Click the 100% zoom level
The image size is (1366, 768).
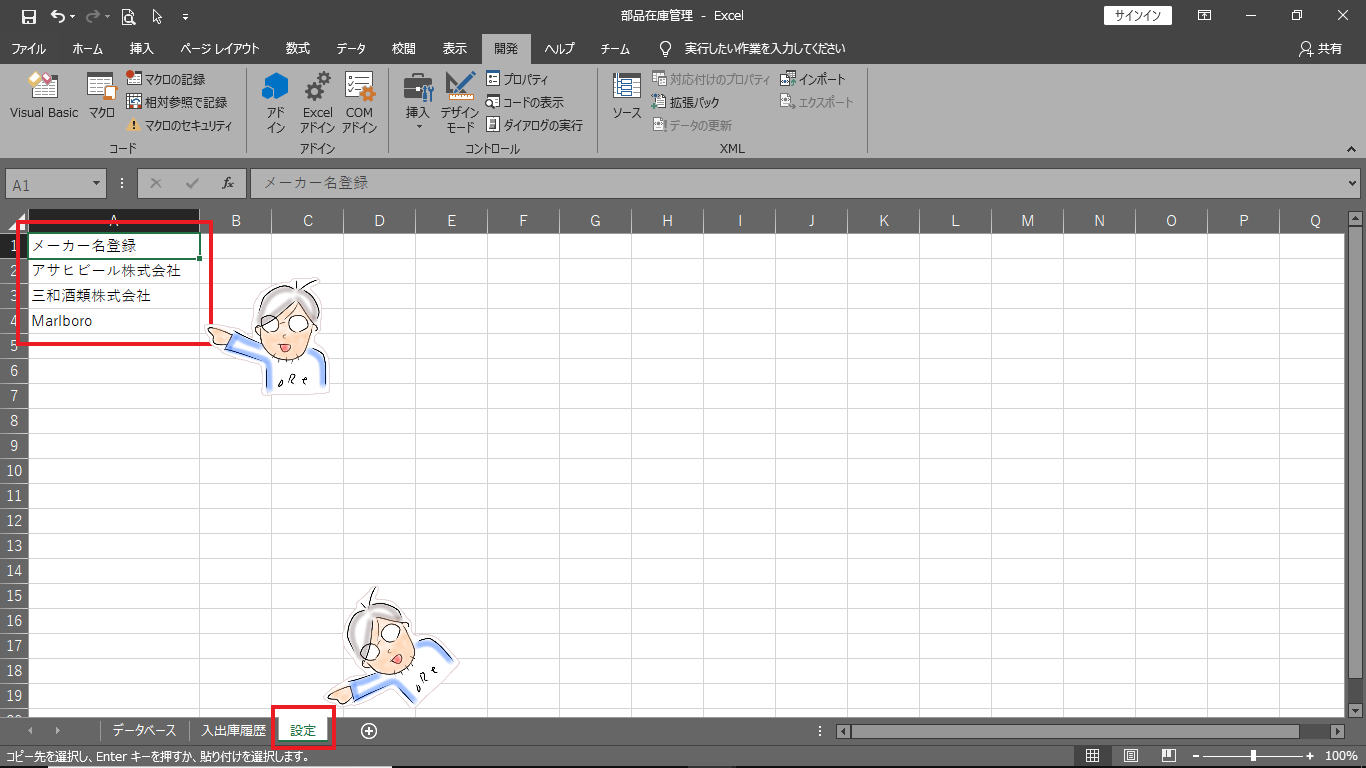tap(1340, 756)
